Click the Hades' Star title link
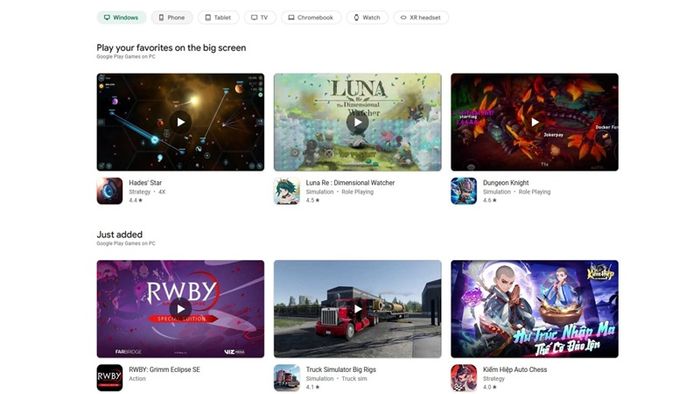 point(145,182)
